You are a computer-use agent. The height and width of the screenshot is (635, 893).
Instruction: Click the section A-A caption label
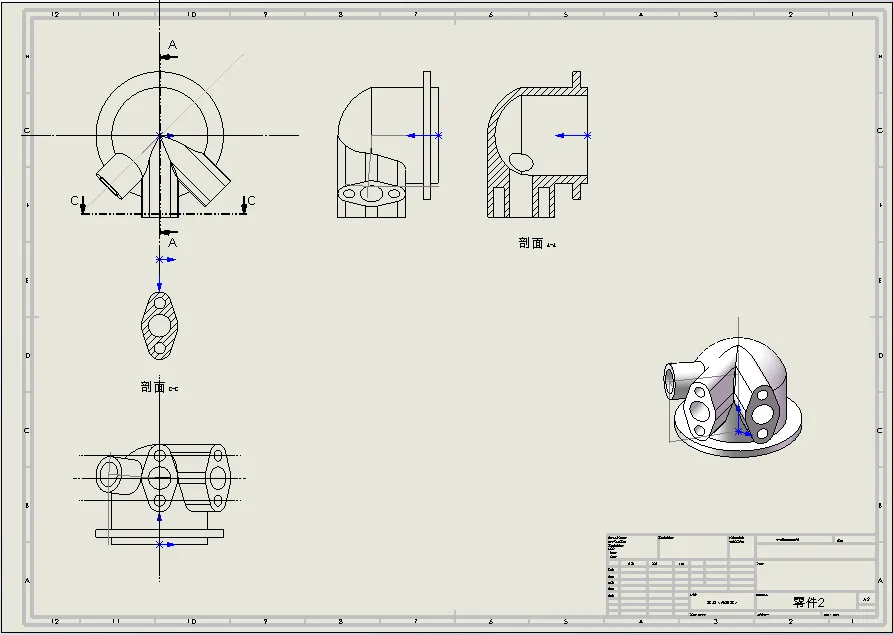click(536, 243)
